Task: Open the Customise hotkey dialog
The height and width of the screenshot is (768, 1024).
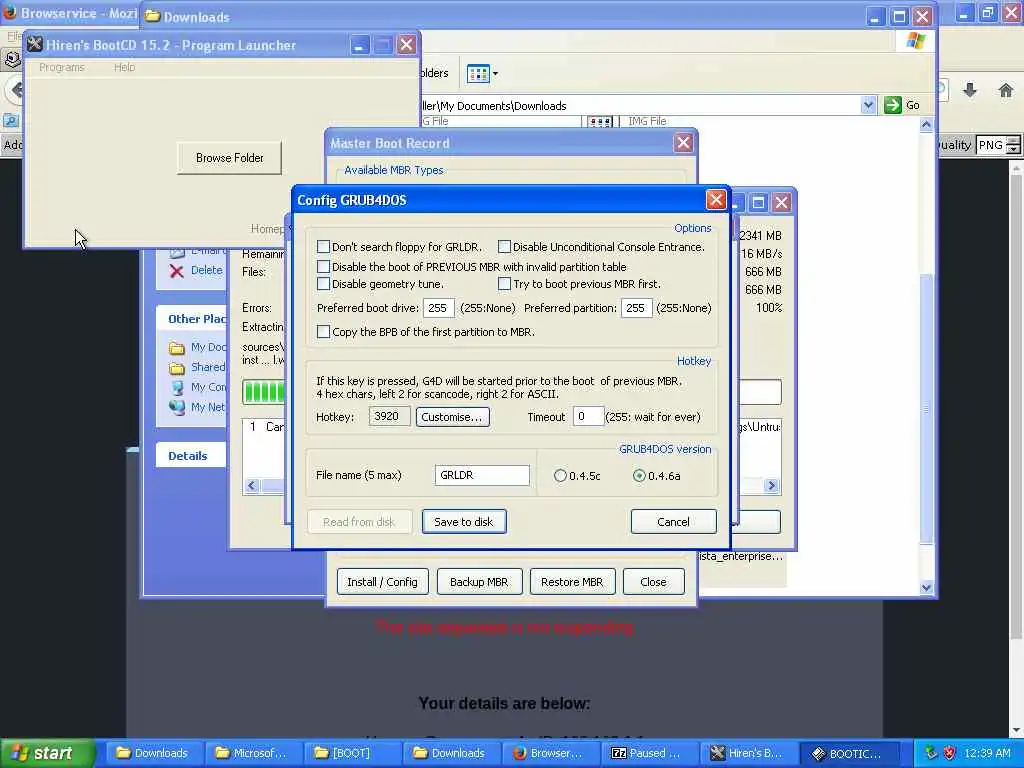Action: tap(452, 417)
